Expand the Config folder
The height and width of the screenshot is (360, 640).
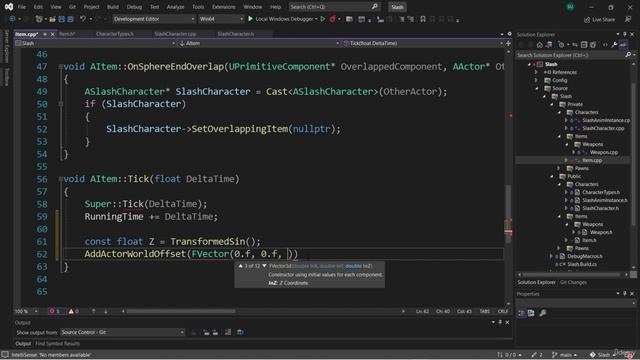pos(537,80)
